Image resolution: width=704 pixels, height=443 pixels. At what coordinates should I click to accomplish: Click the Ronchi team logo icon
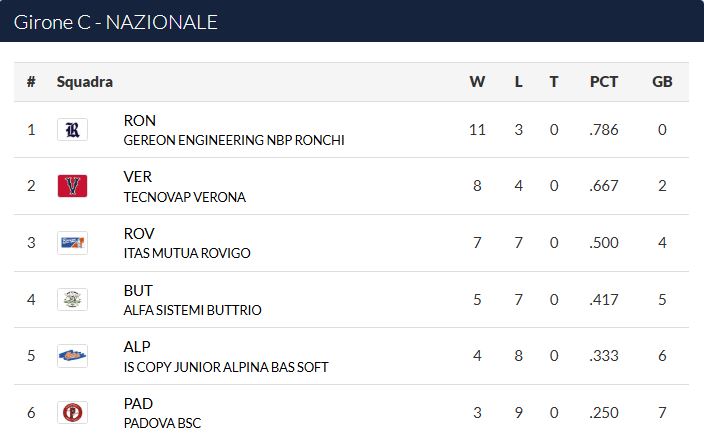(x=72, y=130)
